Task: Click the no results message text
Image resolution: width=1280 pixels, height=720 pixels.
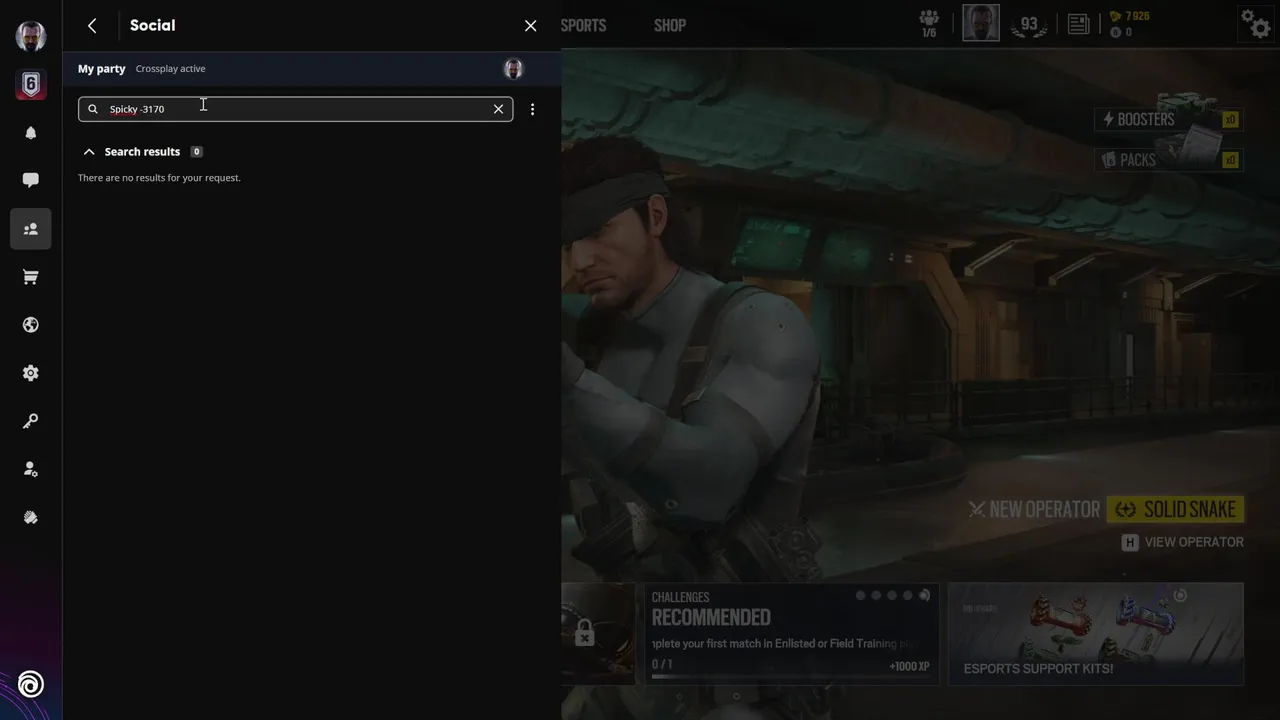Action: [x=159, y=178]
